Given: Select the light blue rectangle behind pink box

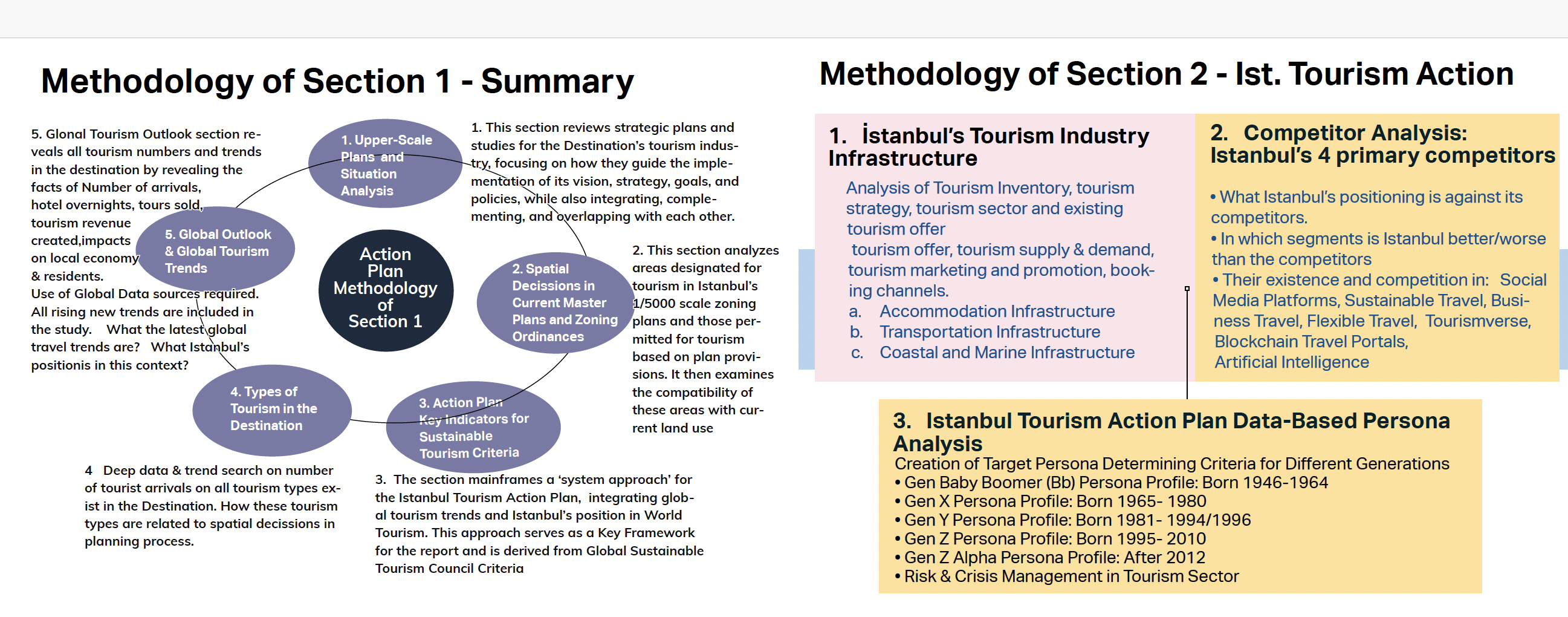Looking at the screenshot, I should click(806, 309).
